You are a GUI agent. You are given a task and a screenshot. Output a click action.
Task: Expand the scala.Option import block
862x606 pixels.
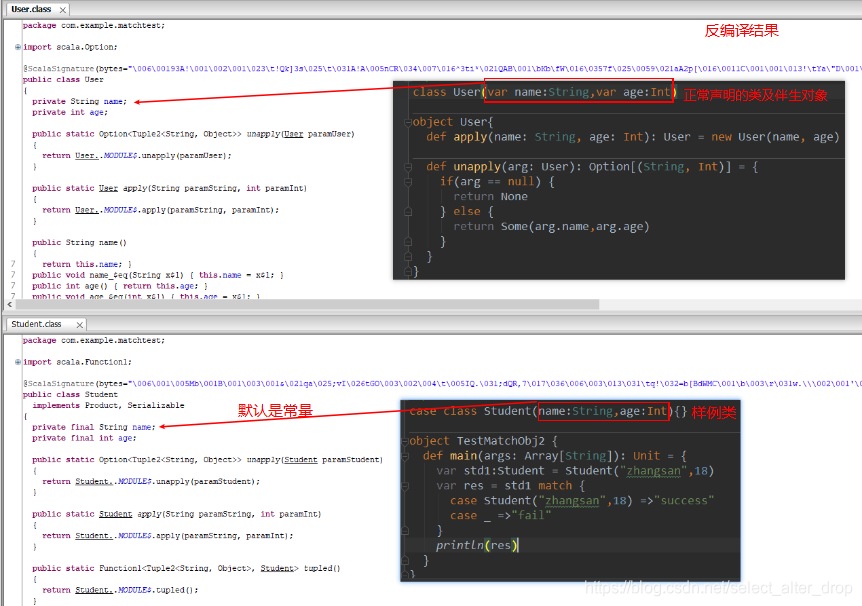(x=18, y=47)
